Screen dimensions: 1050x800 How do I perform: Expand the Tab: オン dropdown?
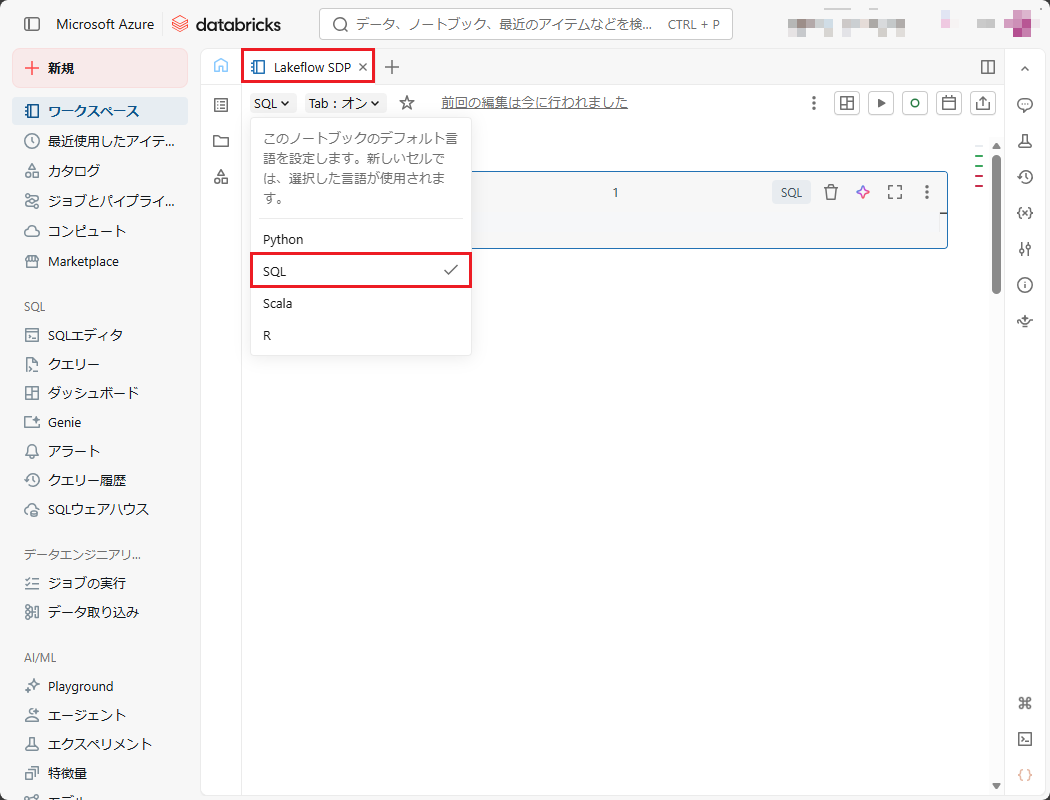coord(345,103)
